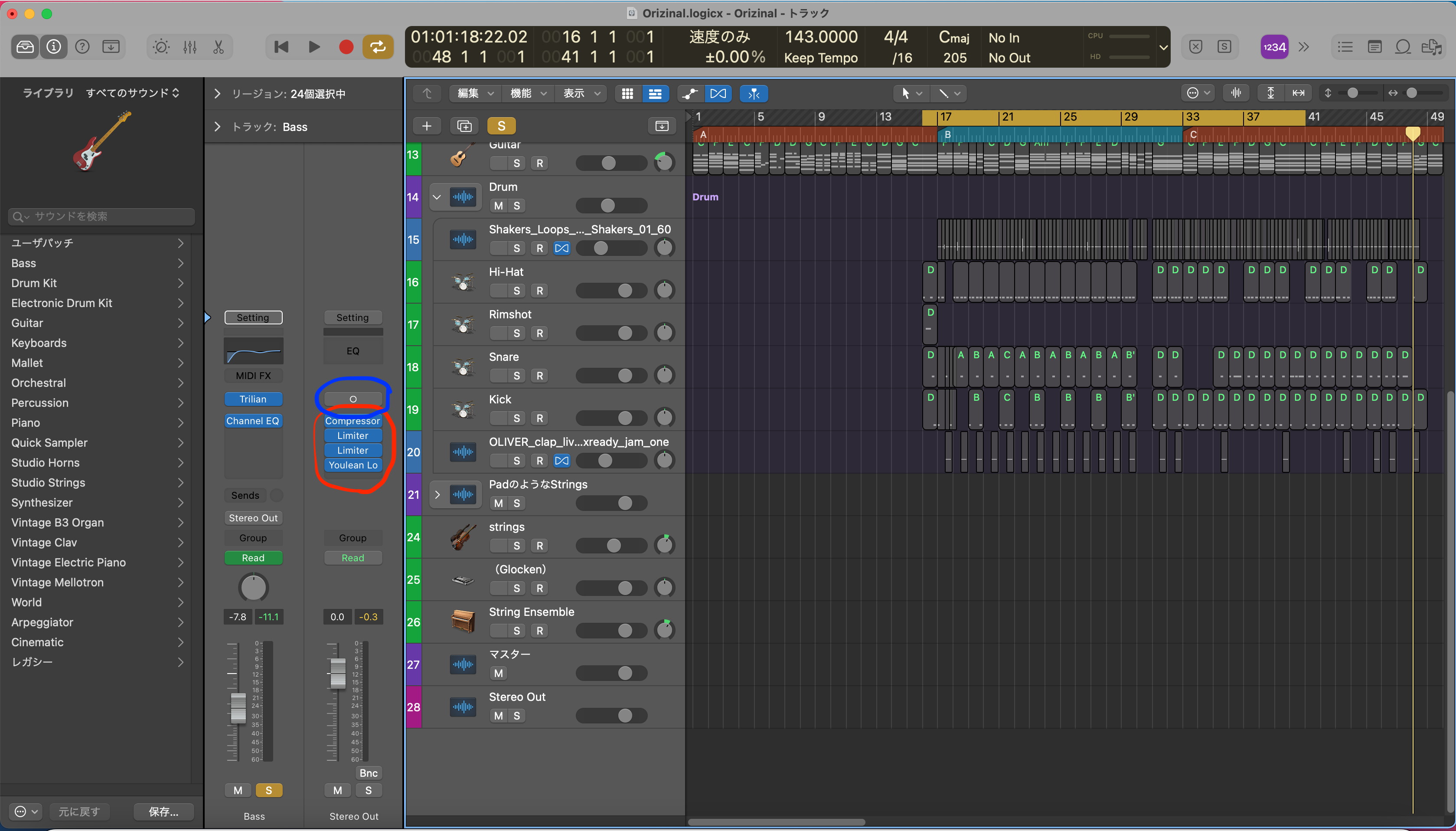
Task: Open the List Editors icon
Action: [x=1345, y=47]
